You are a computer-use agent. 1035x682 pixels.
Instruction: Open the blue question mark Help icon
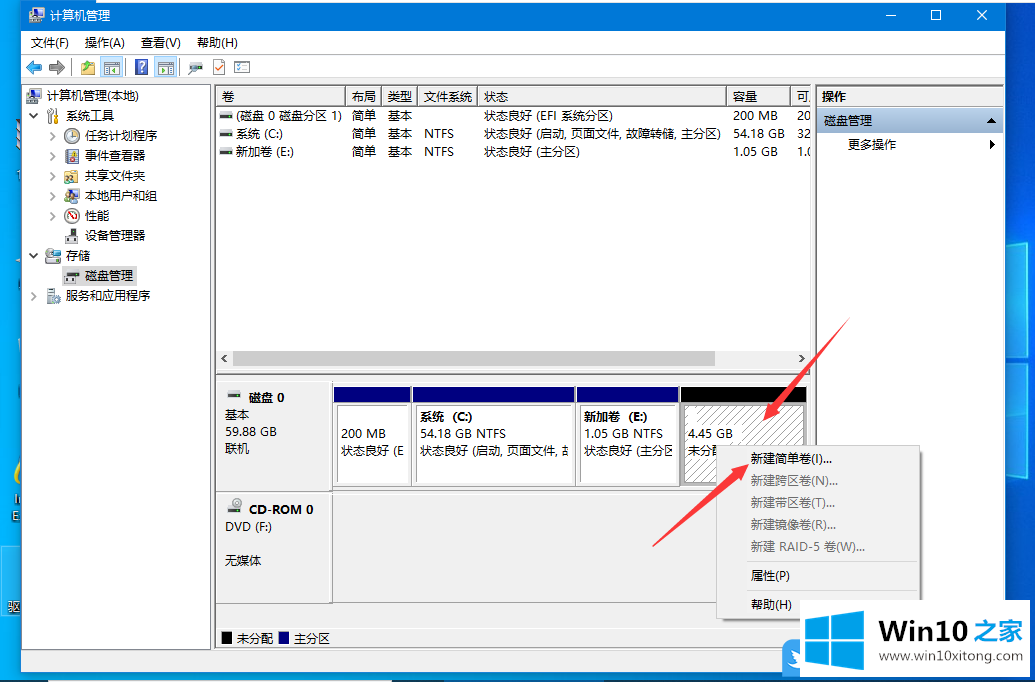[x=141, y=67]
